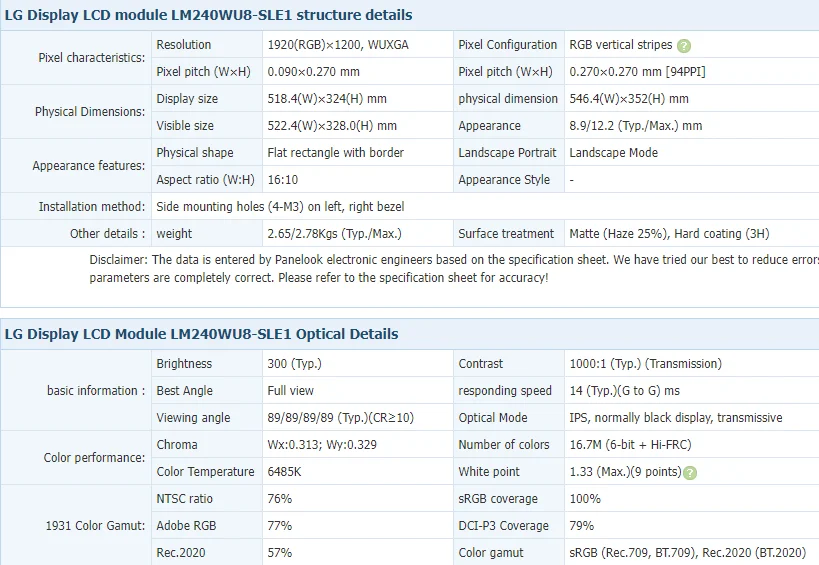Image resolution: width=819 pixels, height=565 pixels.
Task: Click the physical dimension value 546.4(W)×352(H) mm
Action: 629,99
